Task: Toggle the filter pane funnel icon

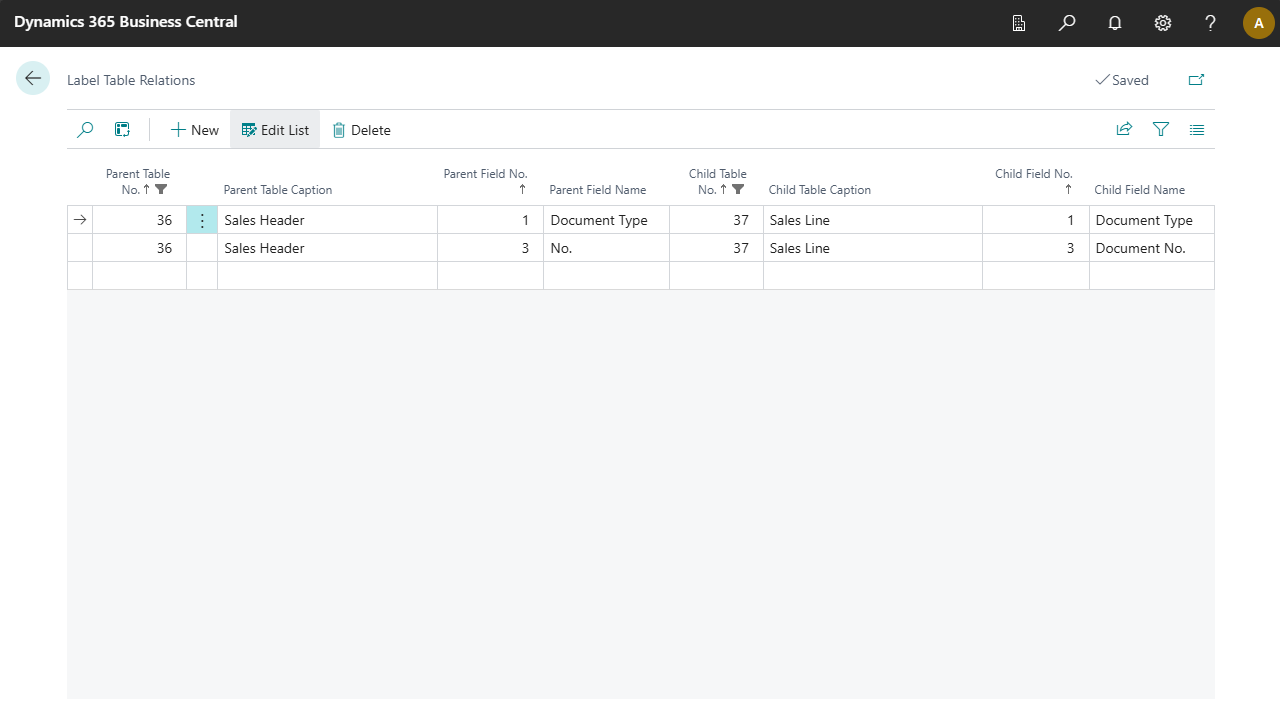Action: coord(1160,130)
